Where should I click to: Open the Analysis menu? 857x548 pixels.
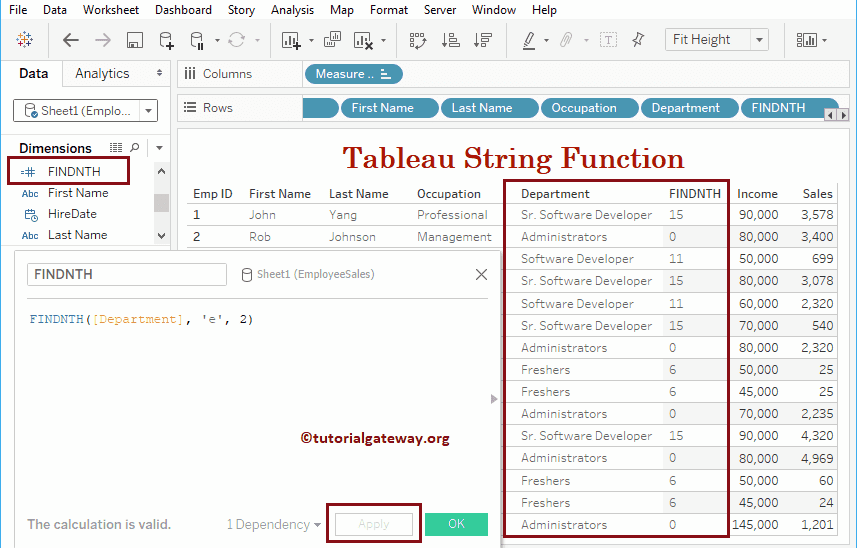click(x=292, y=10)
